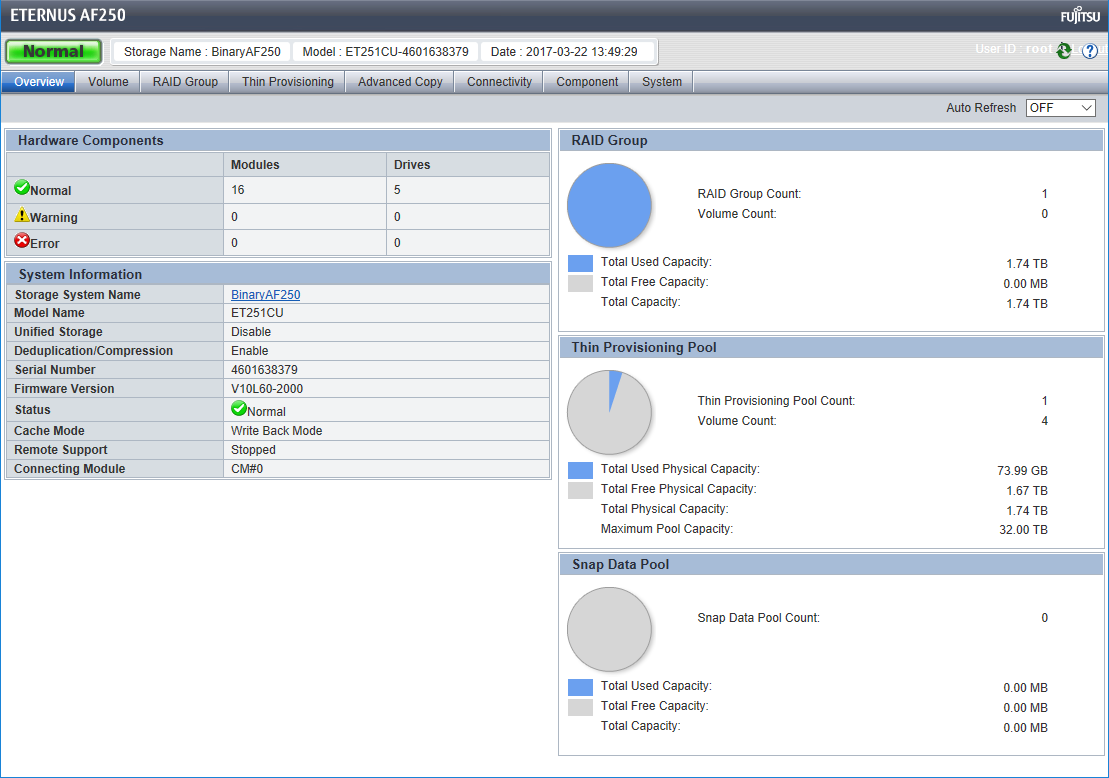Click the Thin Provisioning Pool panel header
This screenshot has height=778, width=1109.
point(831,347)
